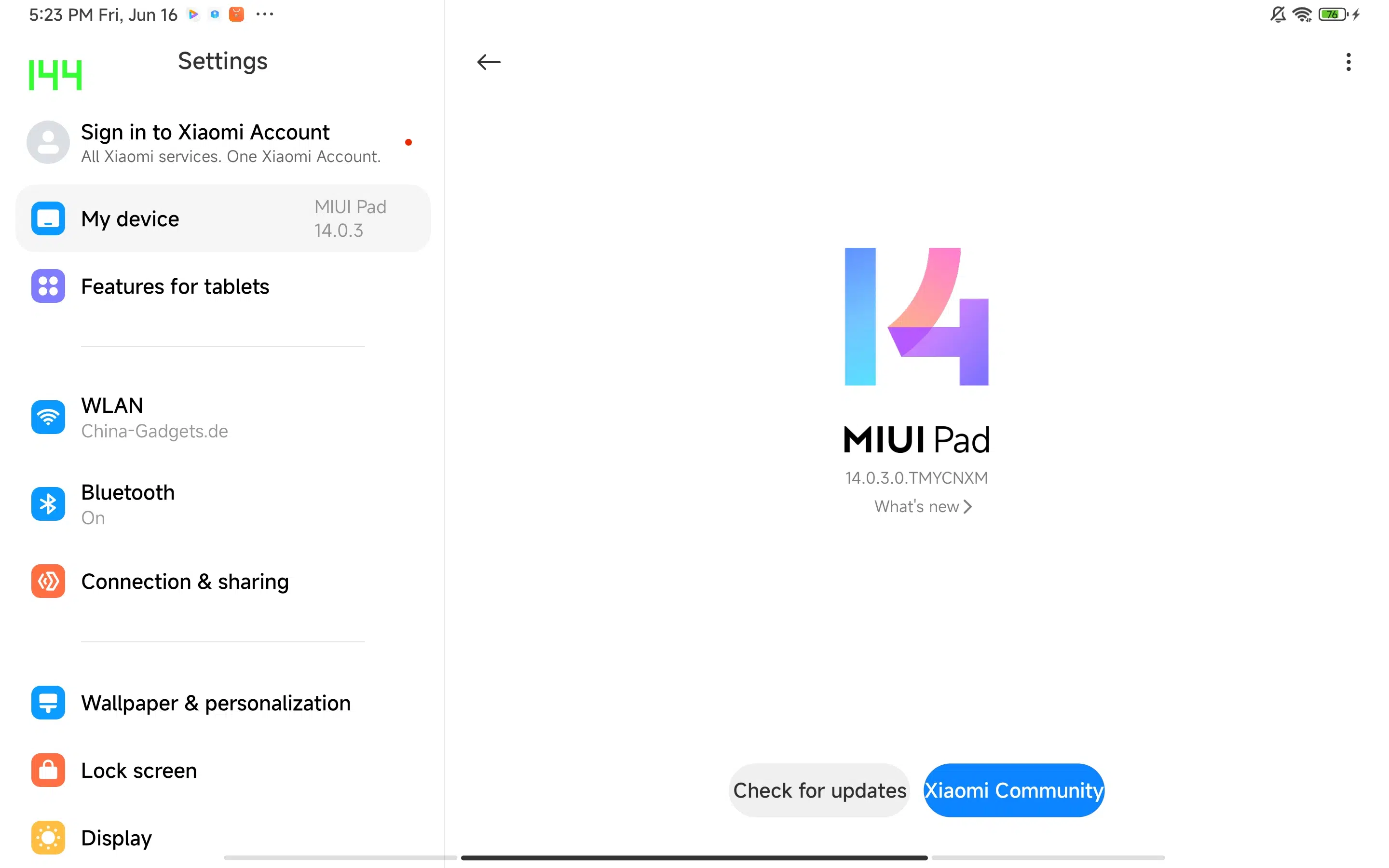Select My device settings entry
Screen dimensions: 1389x868
pos(223,219)
